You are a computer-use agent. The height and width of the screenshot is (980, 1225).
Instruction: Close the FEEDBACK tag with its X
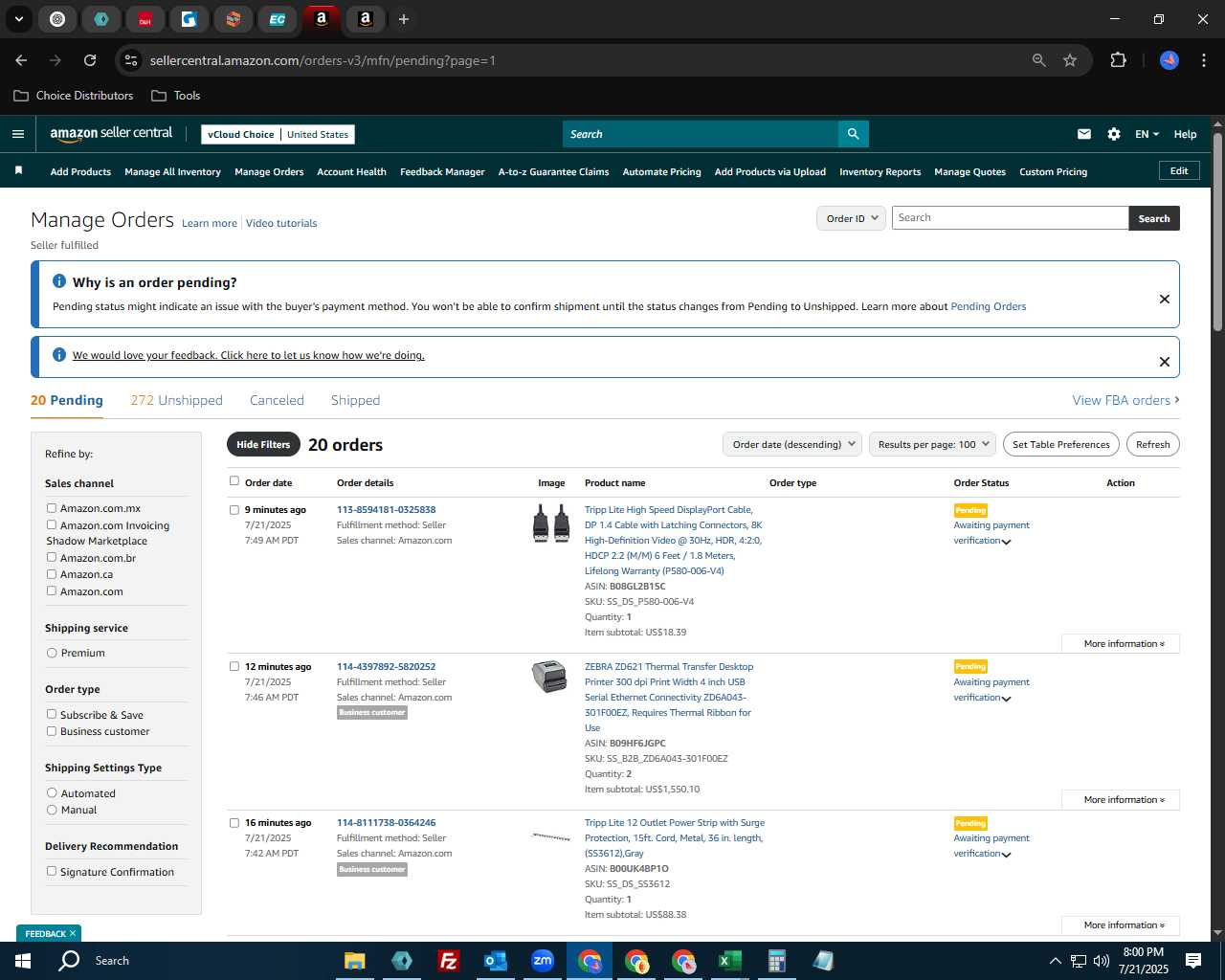72,933
